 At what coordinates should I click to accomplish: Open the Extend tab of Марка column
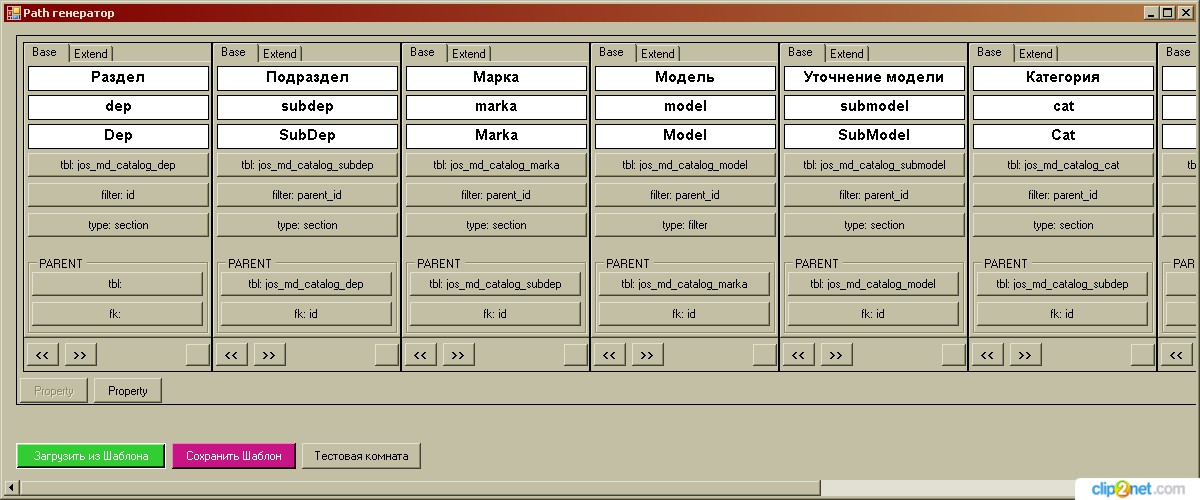pyautogui.click(x=469, y=54)
